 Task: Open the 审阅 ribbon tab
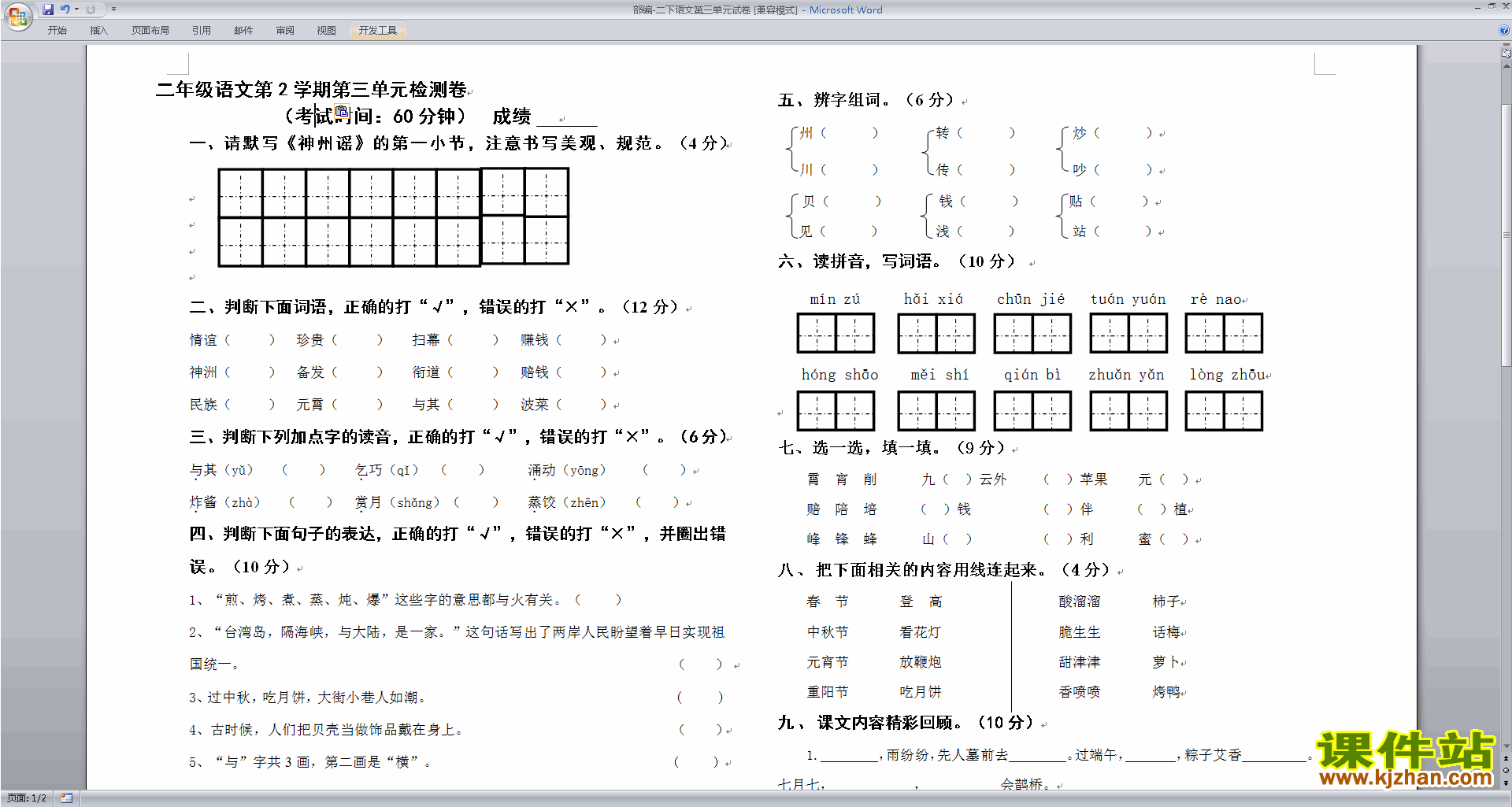click(x=285, y=31)
